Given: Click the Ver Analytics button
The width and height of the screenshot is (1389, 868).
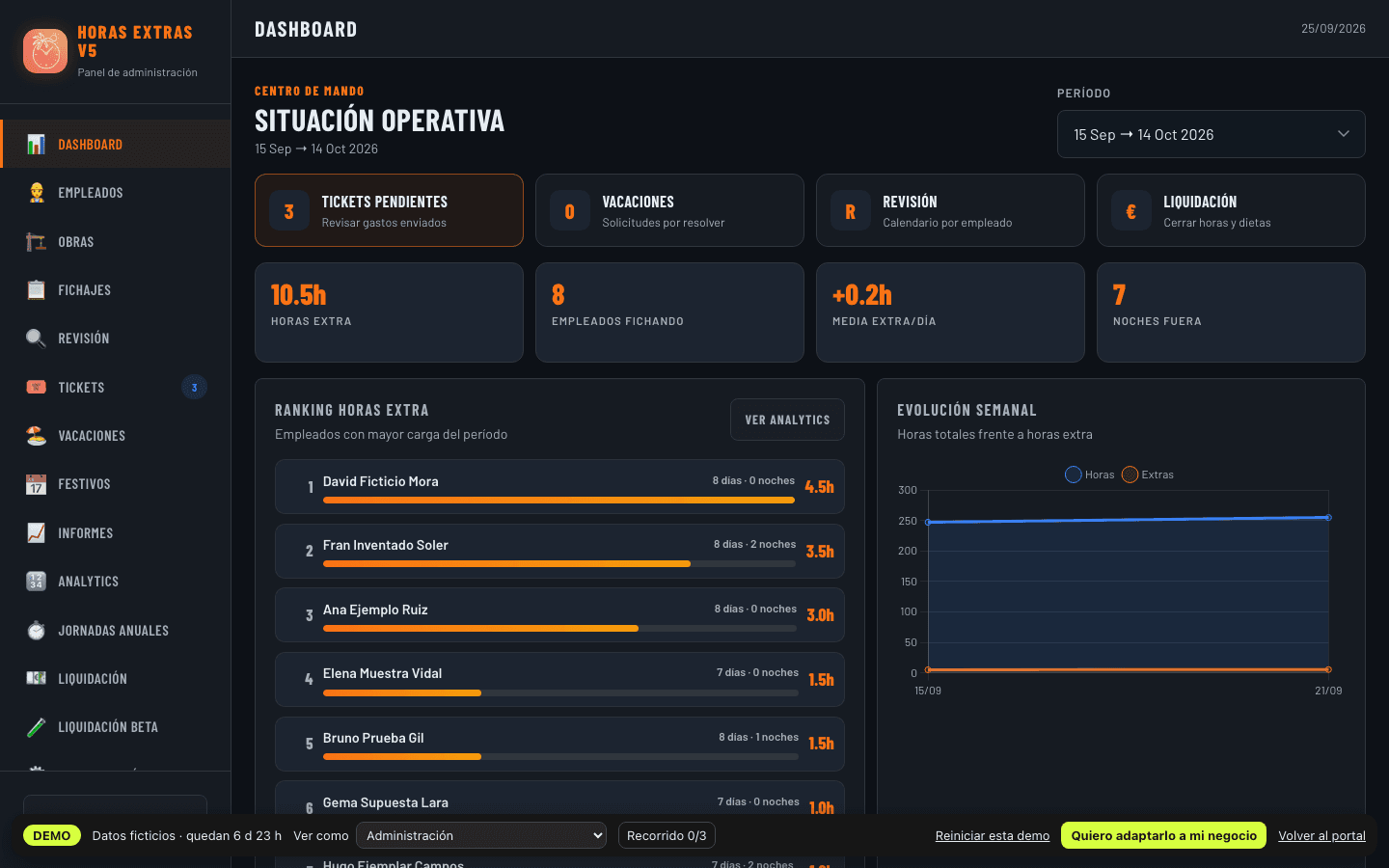Looking at the screenshot, I should point(787,420).
